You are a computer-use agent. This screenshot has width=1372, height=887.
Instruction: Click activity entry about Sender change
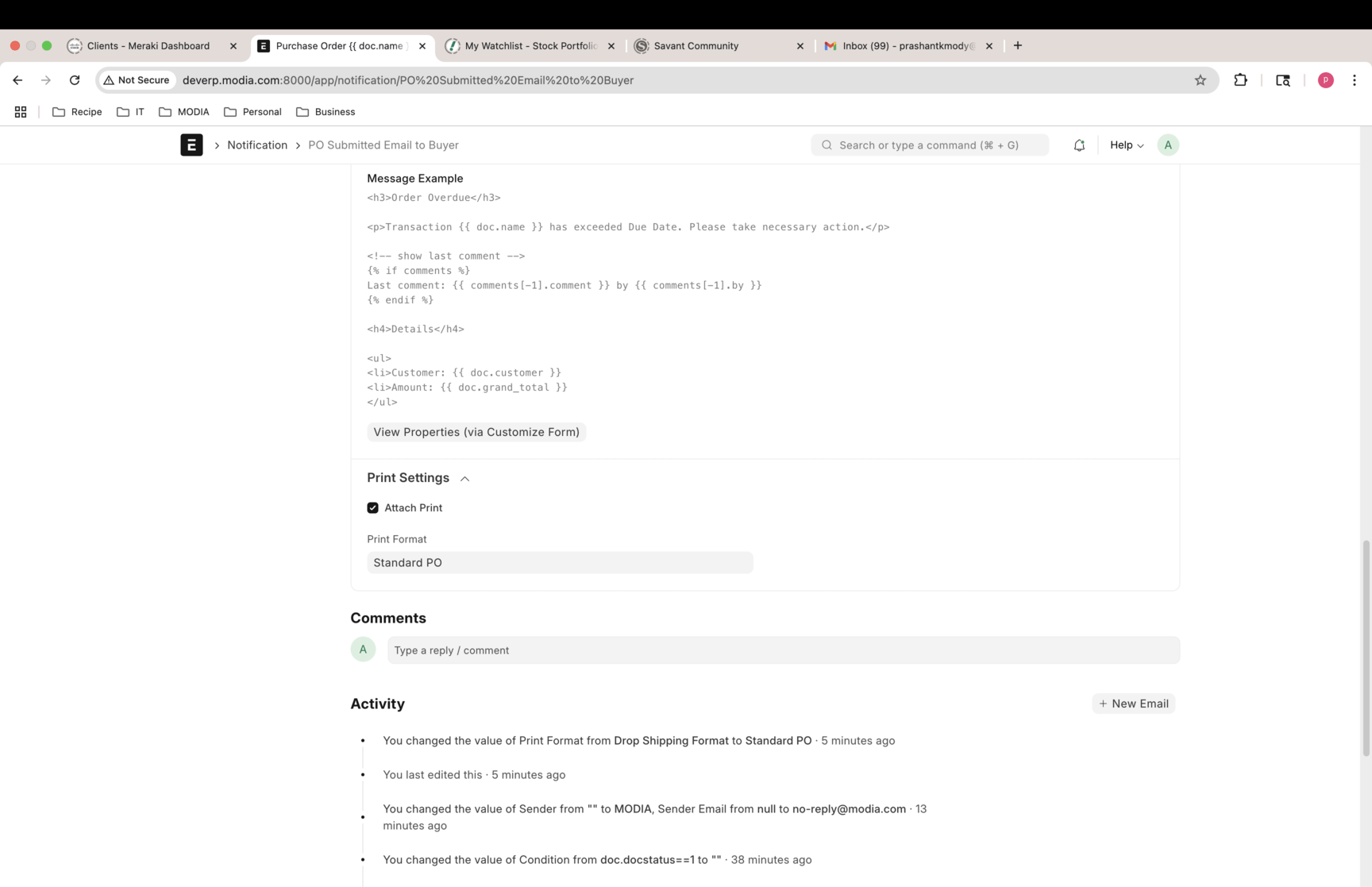tap(655, 817)
